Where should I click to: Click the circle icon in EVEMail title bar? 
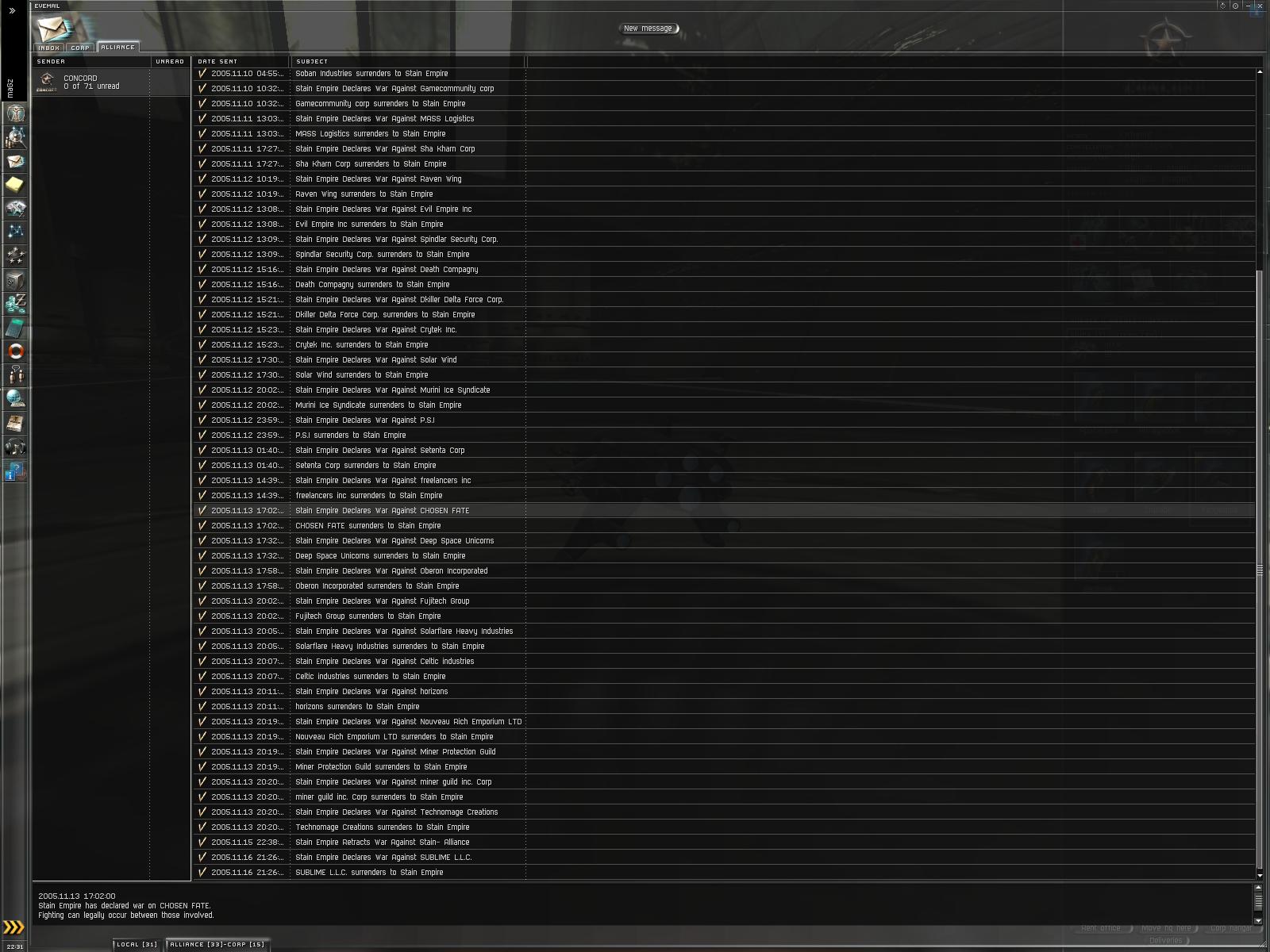[1235, 6]
